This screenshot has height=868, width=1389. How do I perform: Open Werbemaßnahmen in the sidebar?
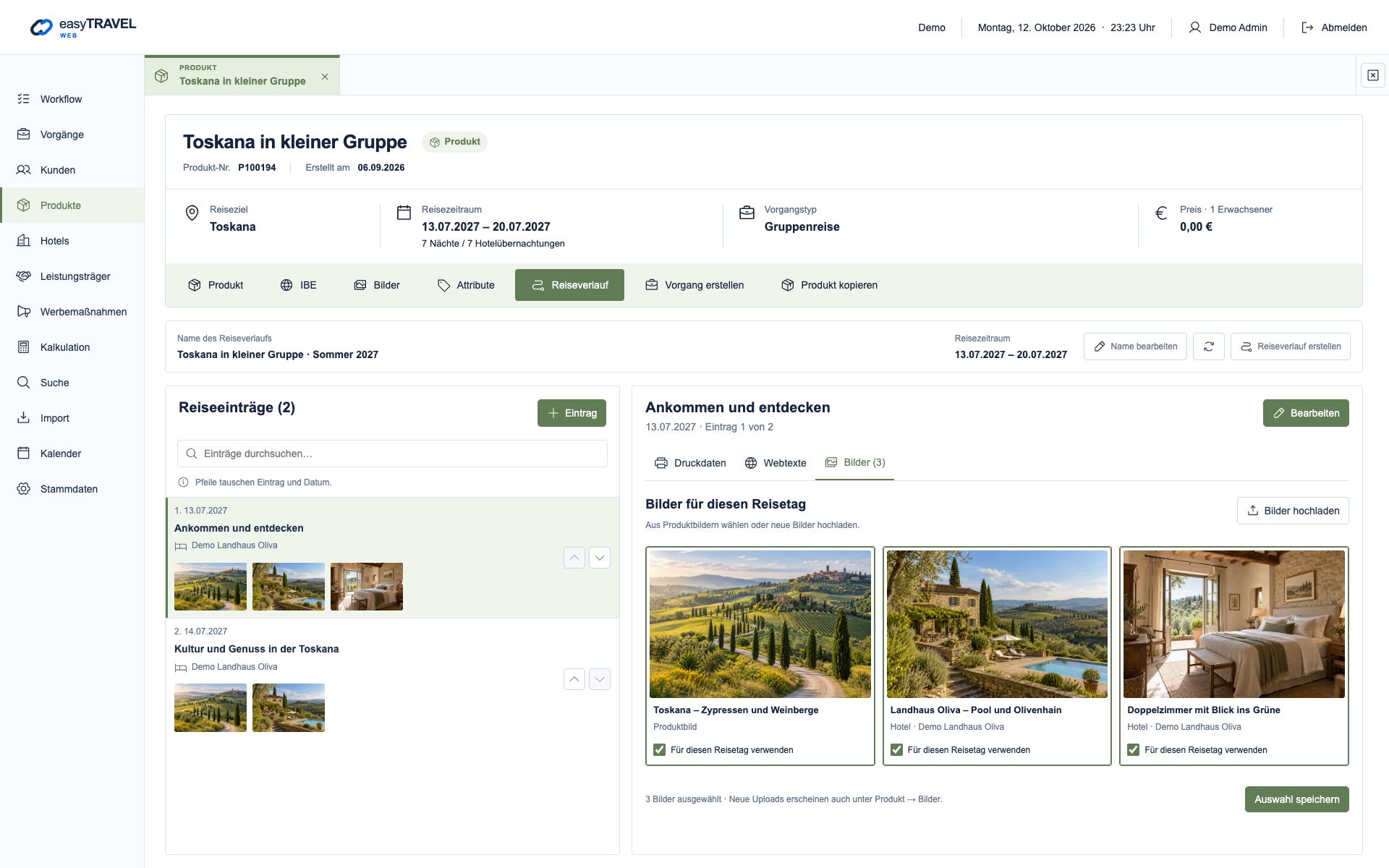[72, 312]
